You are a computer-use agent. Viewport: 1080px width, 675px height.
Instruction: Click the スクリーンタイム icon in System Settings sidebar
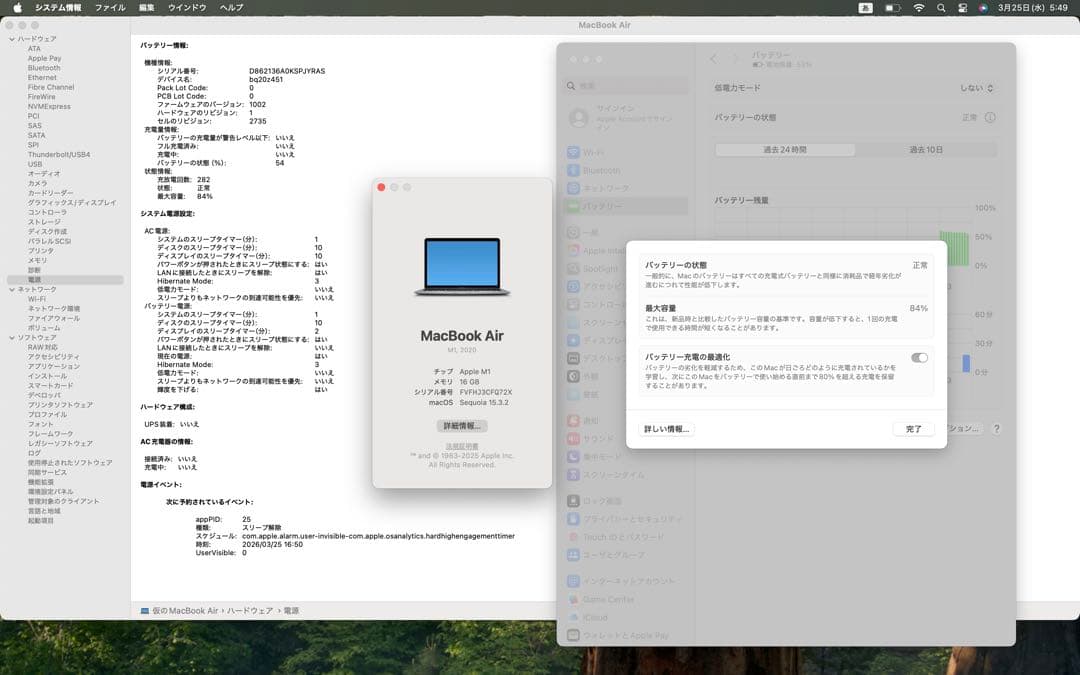point(573,475)
